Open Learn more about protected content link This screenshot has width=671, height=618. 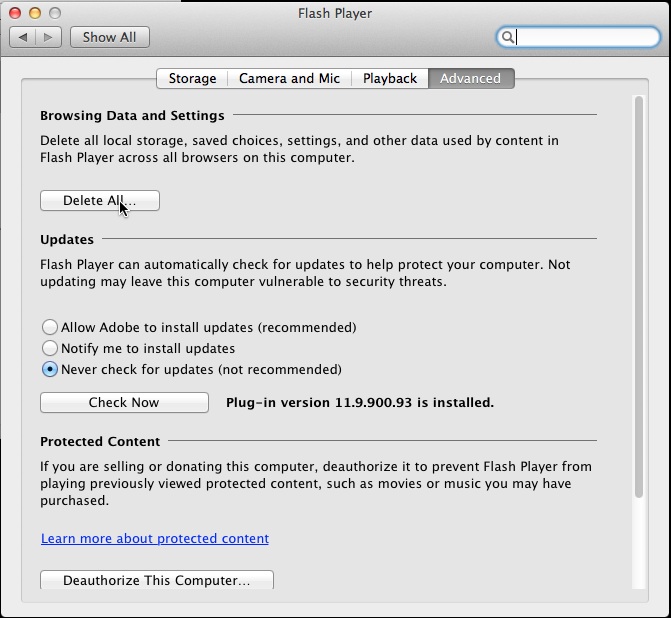pyautogui.click(x=155, y=538)
